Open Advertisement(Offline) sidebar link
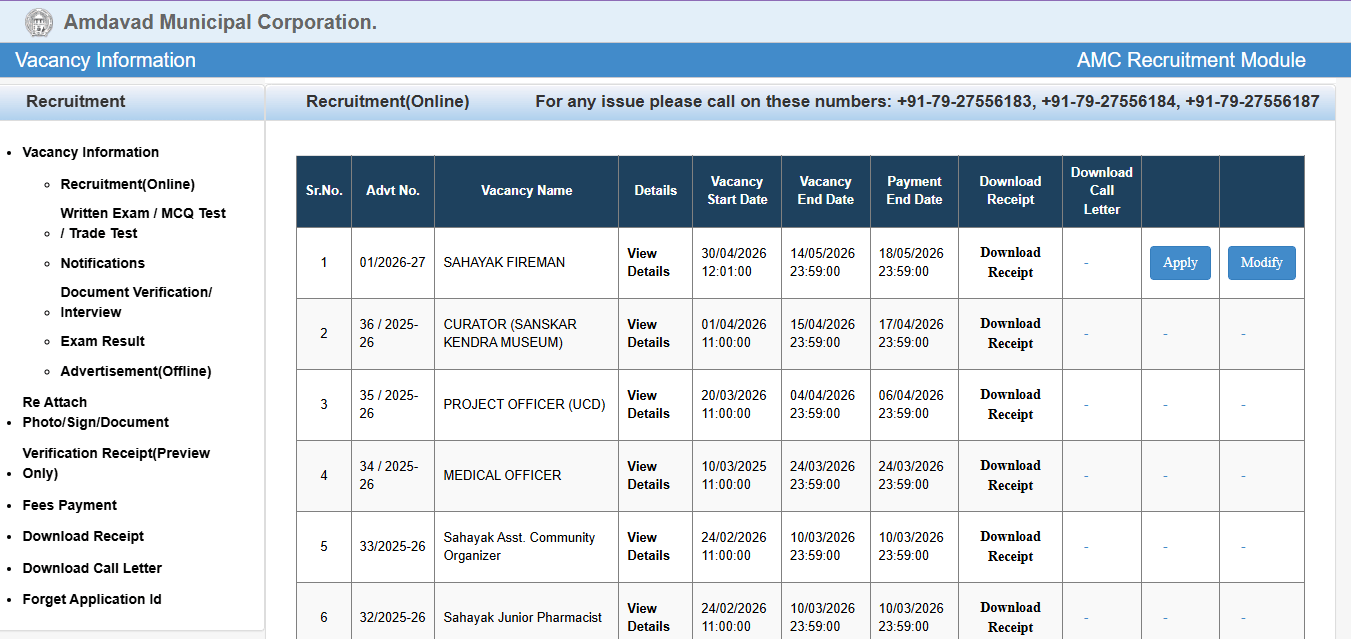1351x639 pixels. (x=136, y=371)
